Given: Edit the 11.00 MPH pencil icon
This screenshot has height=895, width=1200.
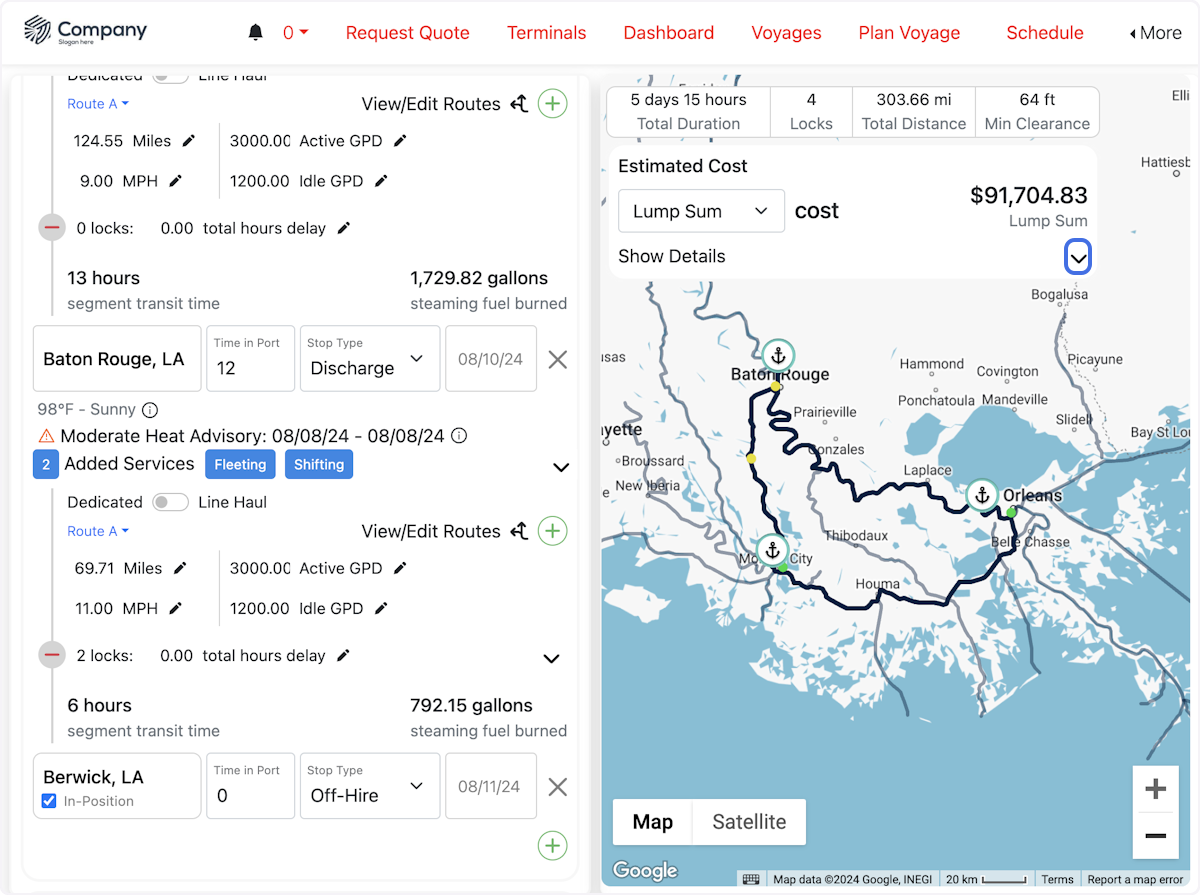Looking at the screenshot, I should click(176, 608).
